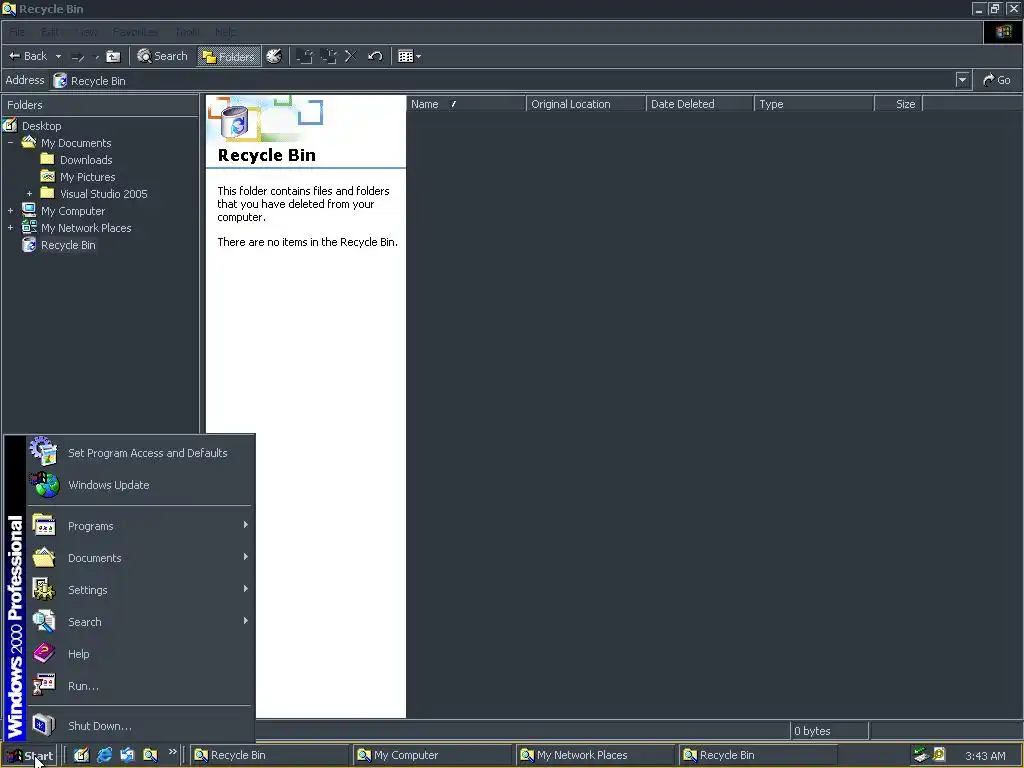Open the View menu
Viewport: 1024px width, 768px height.
coord(86,32)
